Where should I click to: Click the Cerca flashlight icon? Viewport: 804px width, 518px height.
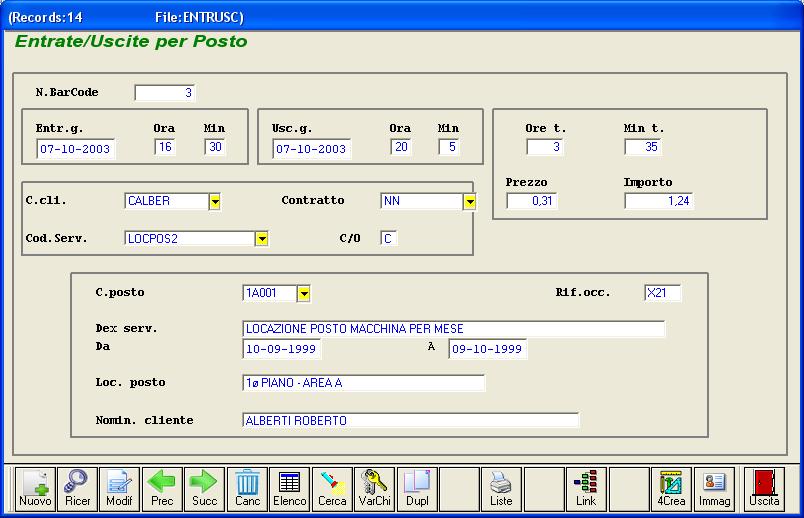(332, 489)
